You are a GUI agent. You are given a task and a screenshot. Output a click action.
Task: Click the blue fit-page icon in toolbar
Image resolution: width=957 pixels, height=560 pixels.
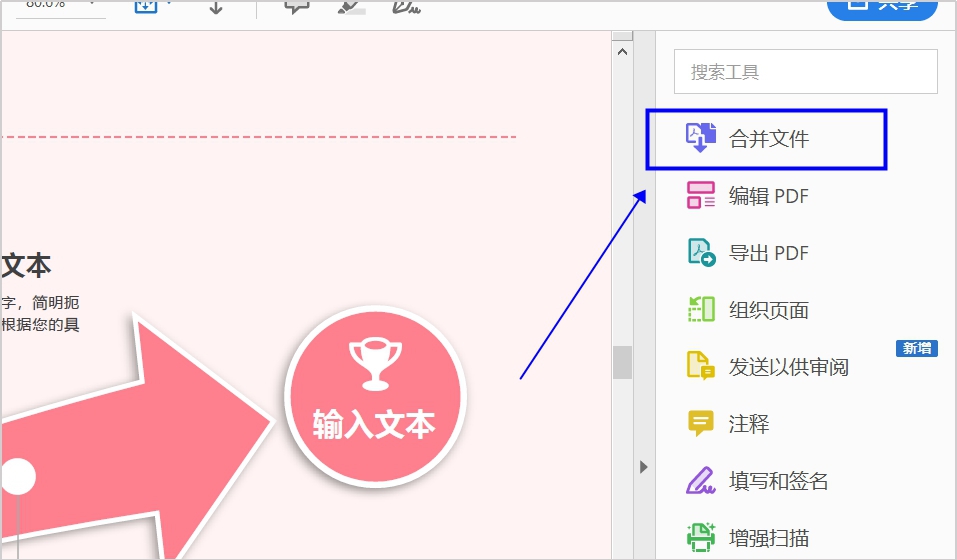point(146,6)
